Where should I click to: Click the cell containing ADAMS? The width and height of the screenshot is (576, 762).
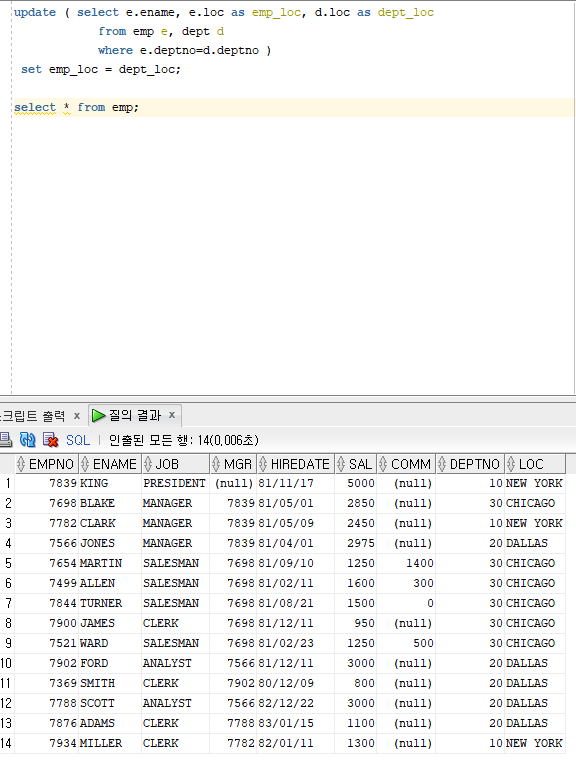[110, 724]
